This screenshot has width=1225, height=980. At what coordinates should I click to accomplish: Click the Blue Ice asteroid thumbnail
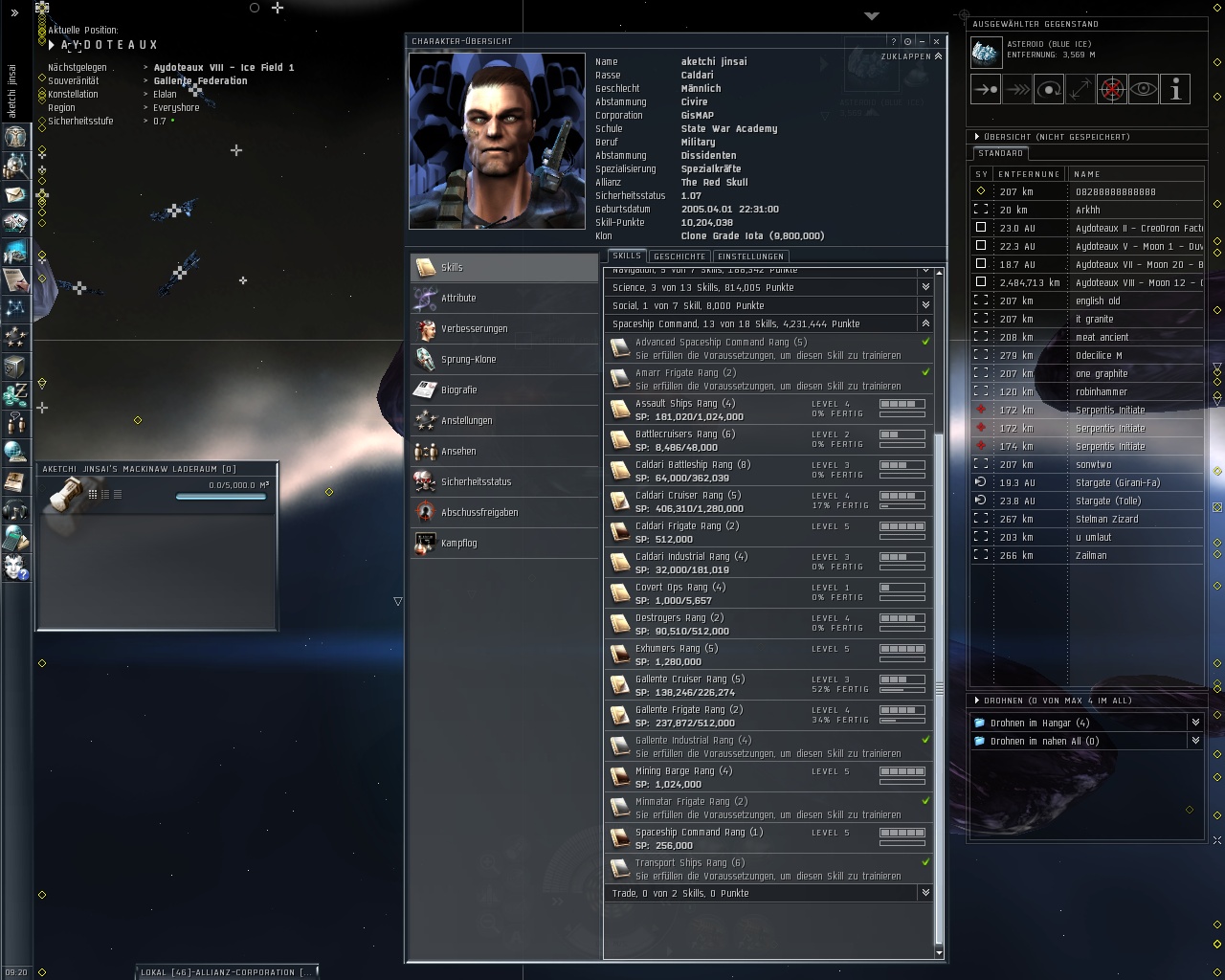[x=986, y=52]
